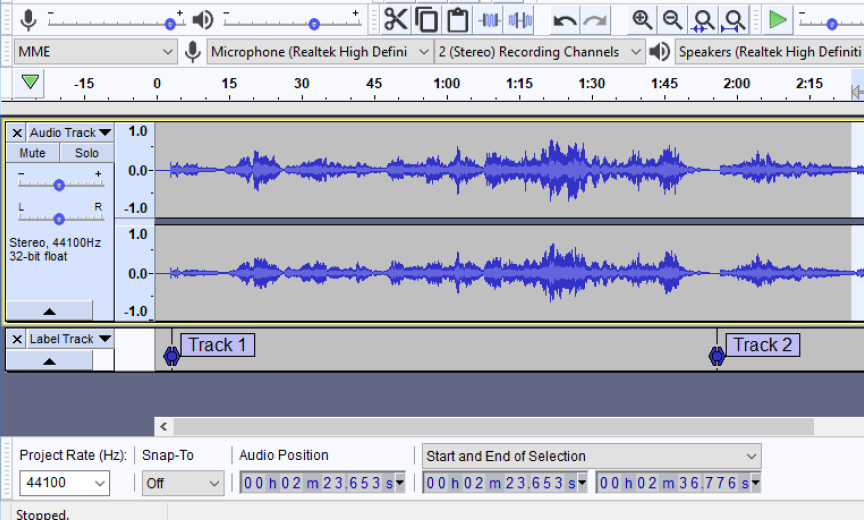Click the Trim audio outside selection icon

click(489, 20)
